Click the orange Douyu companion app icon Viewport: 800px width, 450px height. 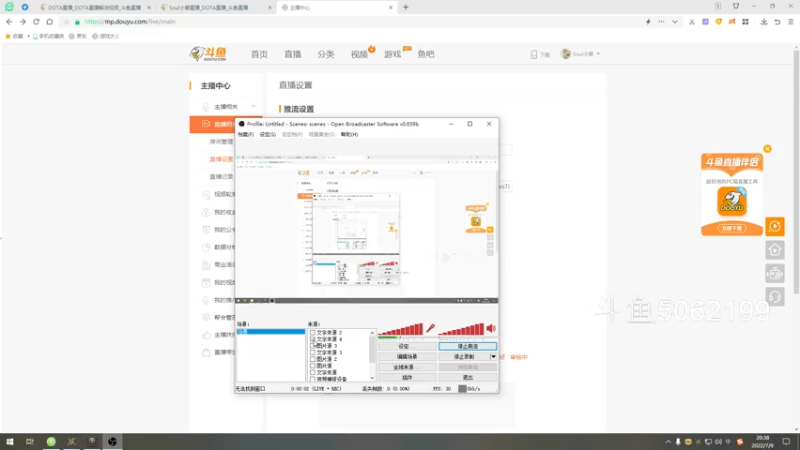[732, 201]
